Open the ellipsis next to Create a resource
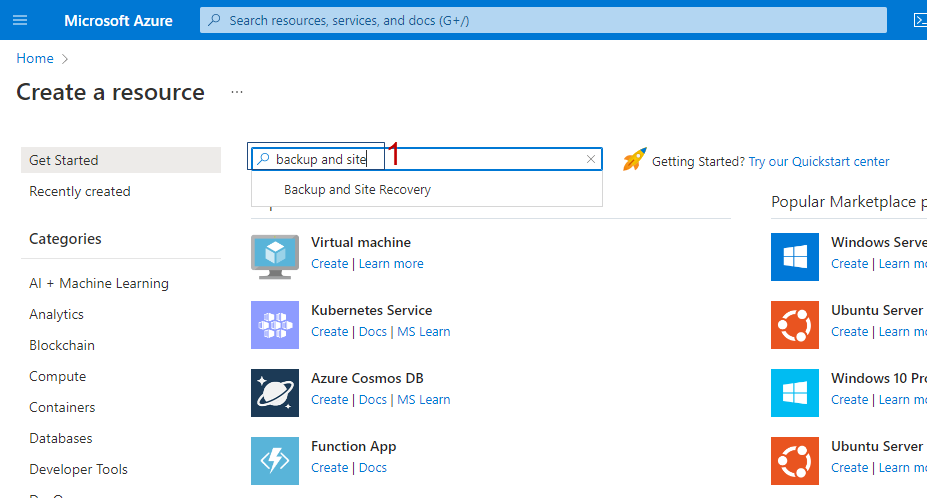927x498 pixels. tap(237, 92)
